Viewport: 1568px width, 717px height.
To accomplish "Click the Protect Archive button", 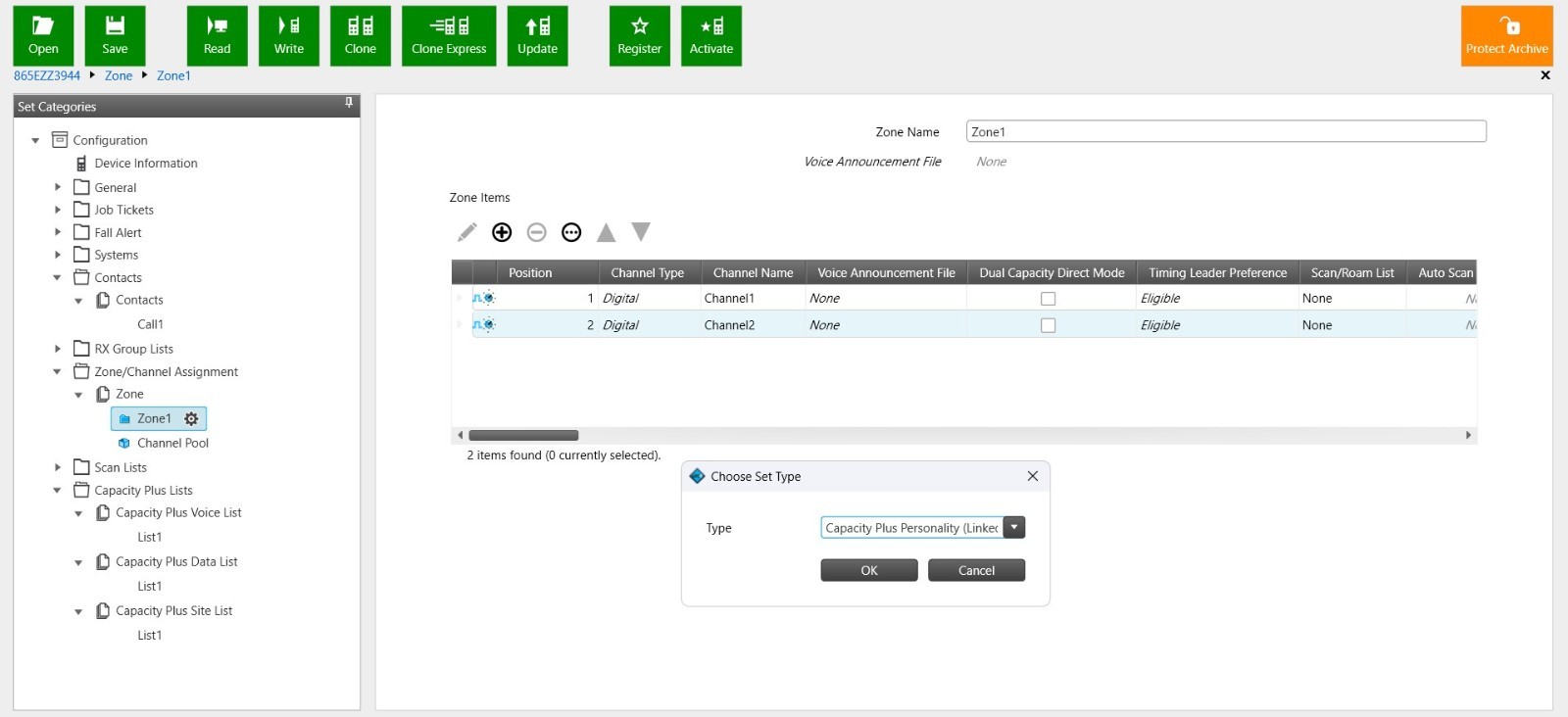I will (1506, 36).
